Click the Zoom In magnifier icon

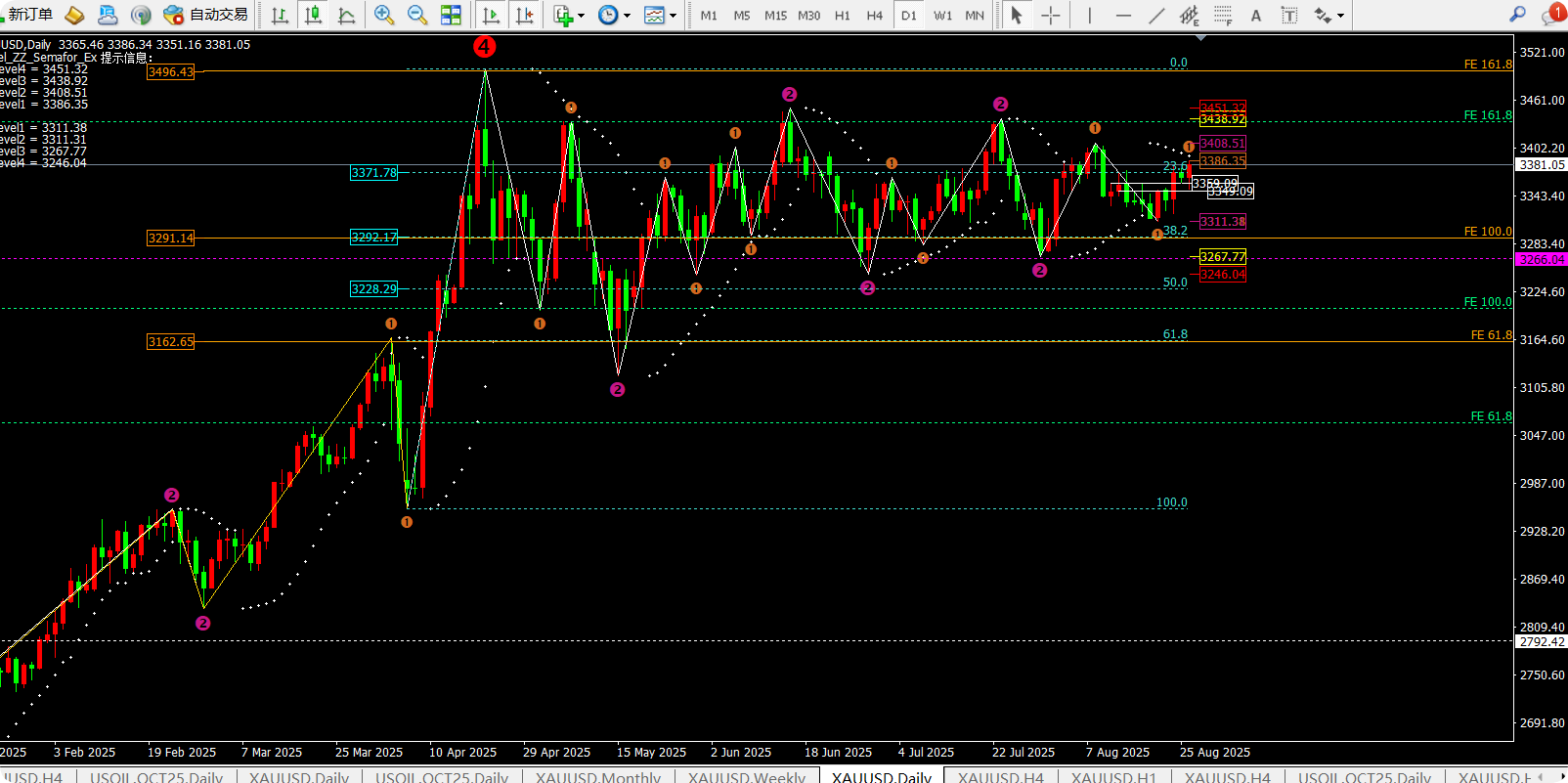[383, 15]
